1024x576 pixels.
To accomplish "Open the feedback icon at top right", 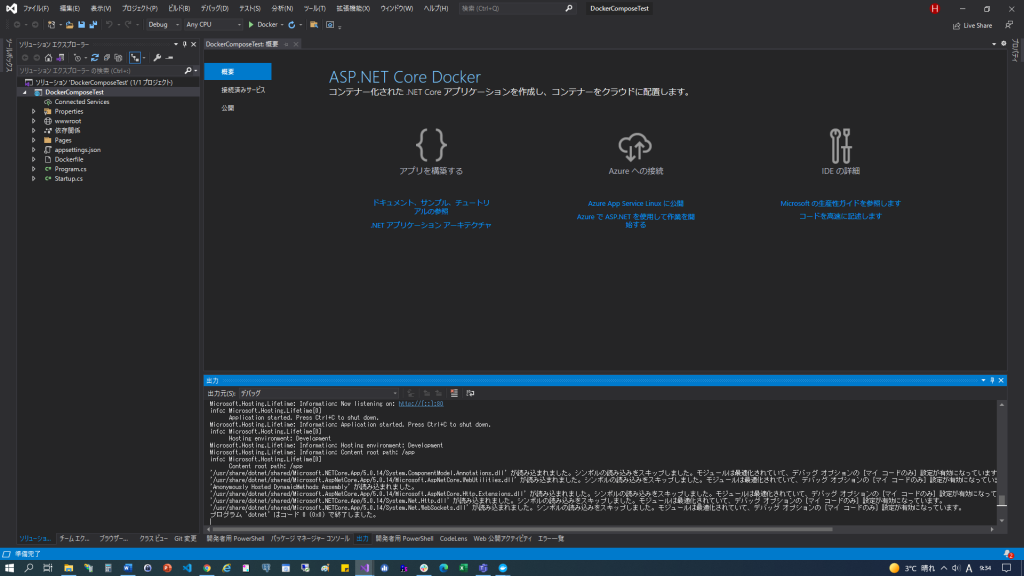I will tap(1009, 25).
